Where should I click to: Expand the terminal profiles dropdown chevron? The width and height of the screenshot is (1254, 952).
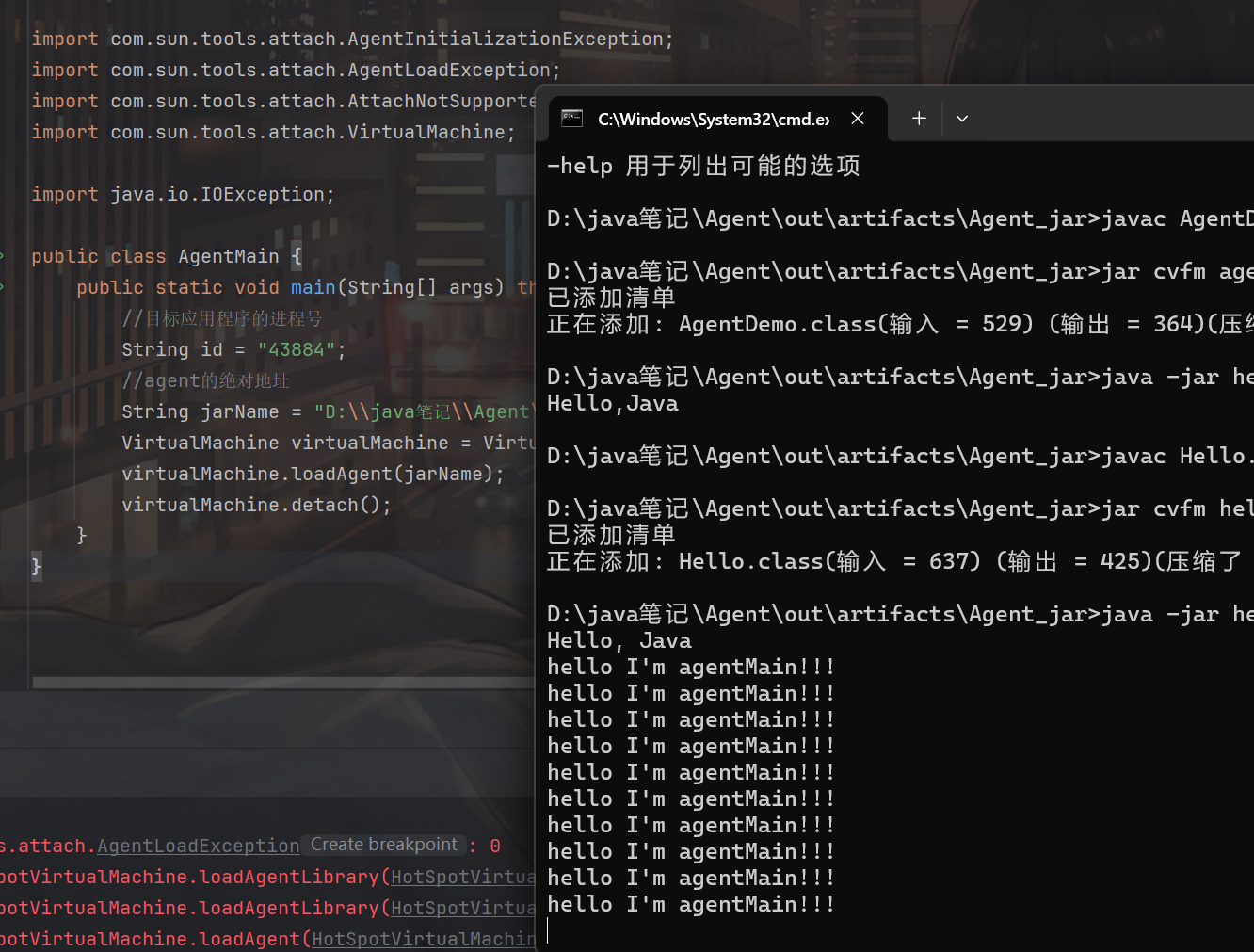point(961,119)
